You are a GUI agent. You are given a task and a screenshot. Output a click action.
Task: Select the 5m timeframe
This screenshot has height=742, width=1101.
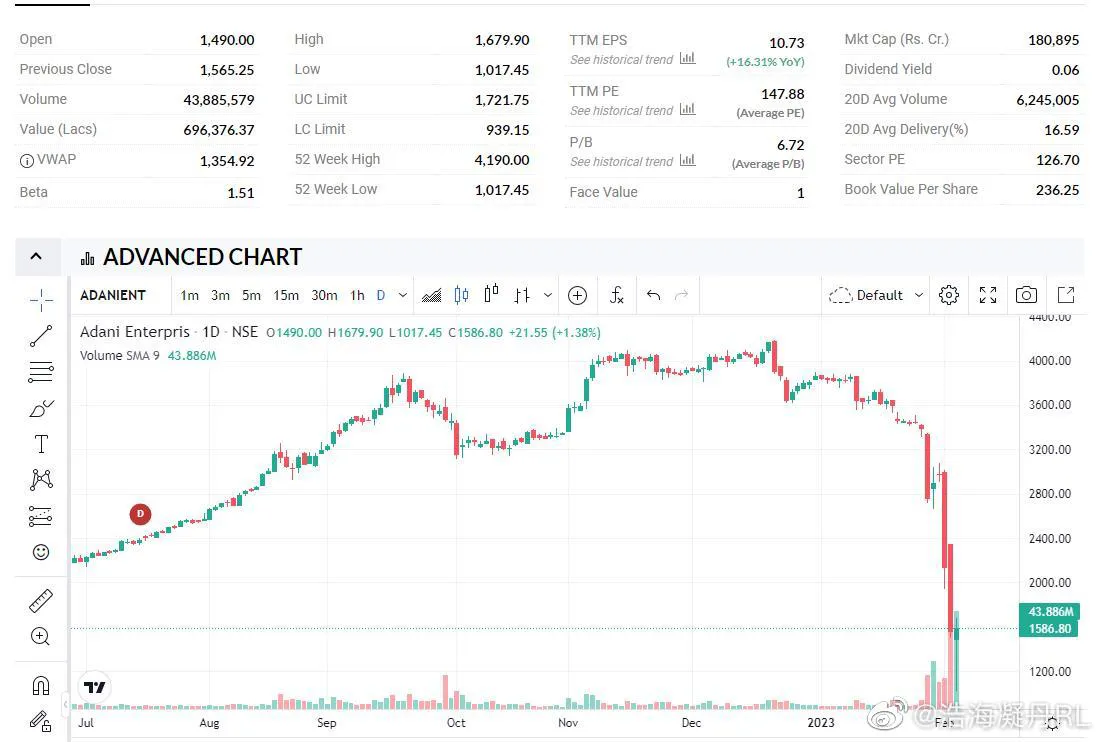tap(251, 296)
